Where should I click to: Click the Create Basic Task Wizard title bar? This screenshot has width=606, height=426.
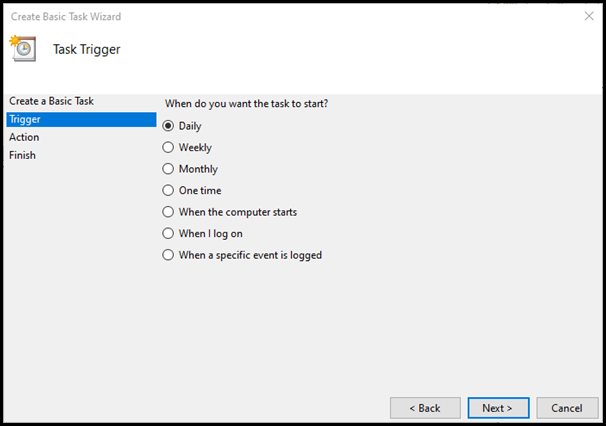[66, 17]
